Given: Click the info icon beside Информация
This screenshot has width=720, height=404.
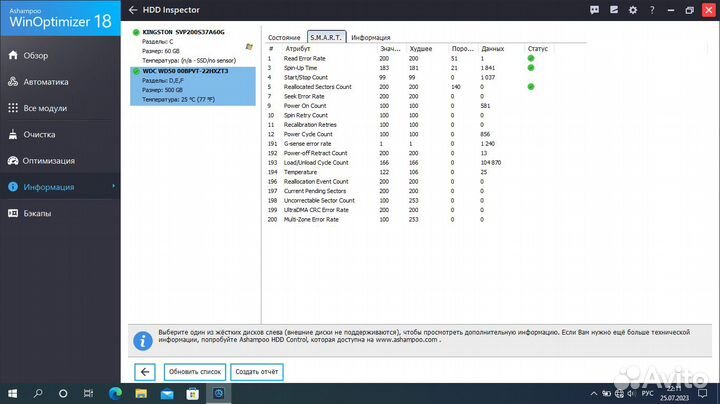Looking at the screenshot, I should coord(13,187).
